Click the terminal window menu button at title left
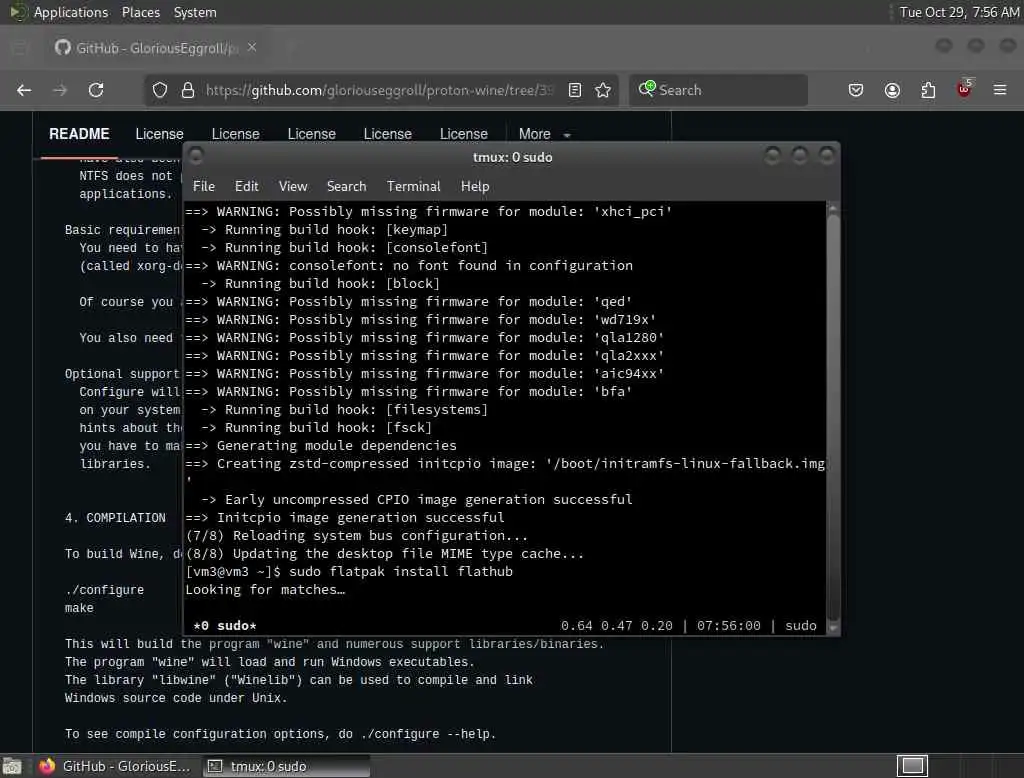The image size is (1024, 778). tap(196, 155)
